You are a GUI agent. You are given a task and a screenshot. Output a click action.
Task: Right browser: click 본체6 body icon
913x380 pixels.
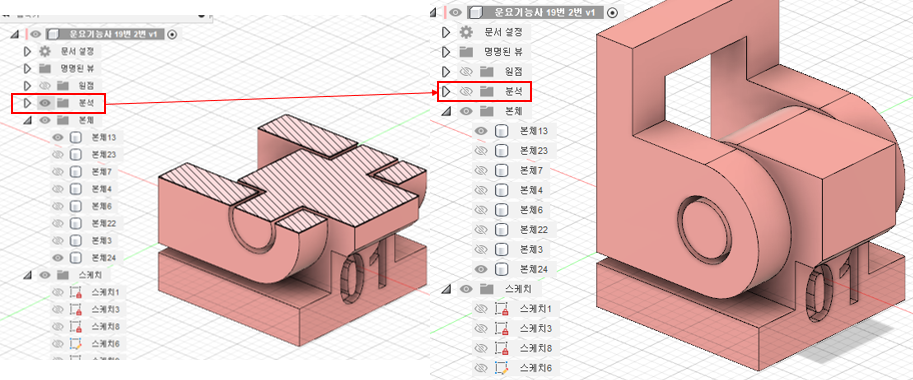pyautogui.click(x=501, y=210)
